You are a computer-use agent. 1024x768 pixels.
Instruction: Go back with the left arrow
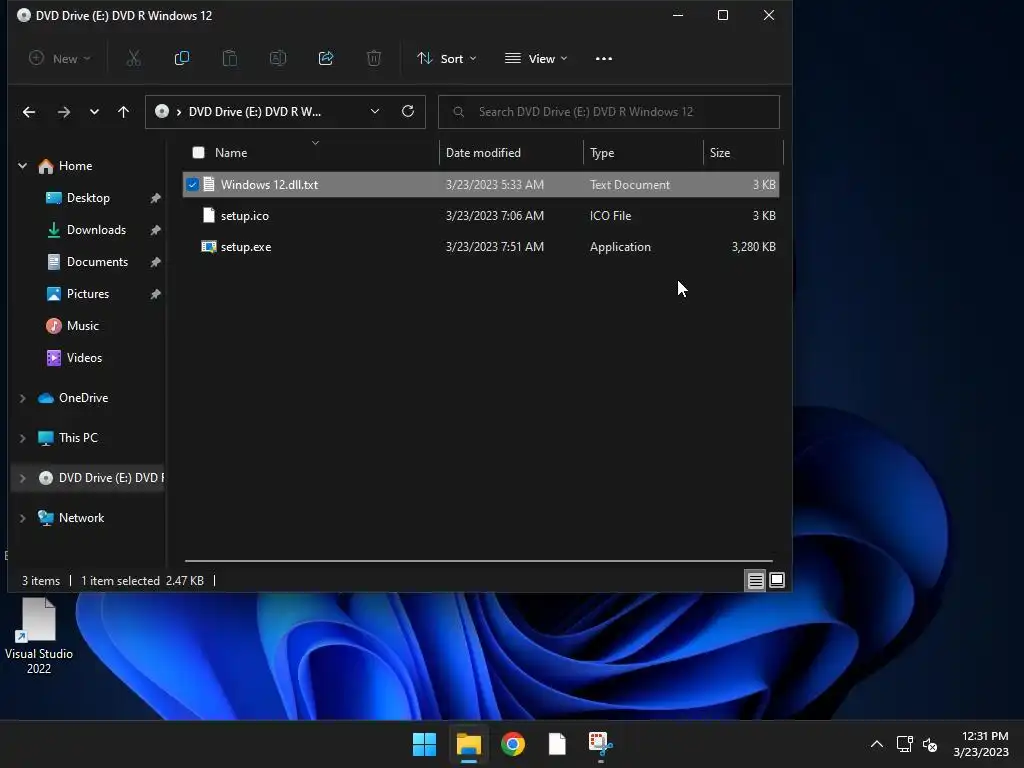[29, 112]
